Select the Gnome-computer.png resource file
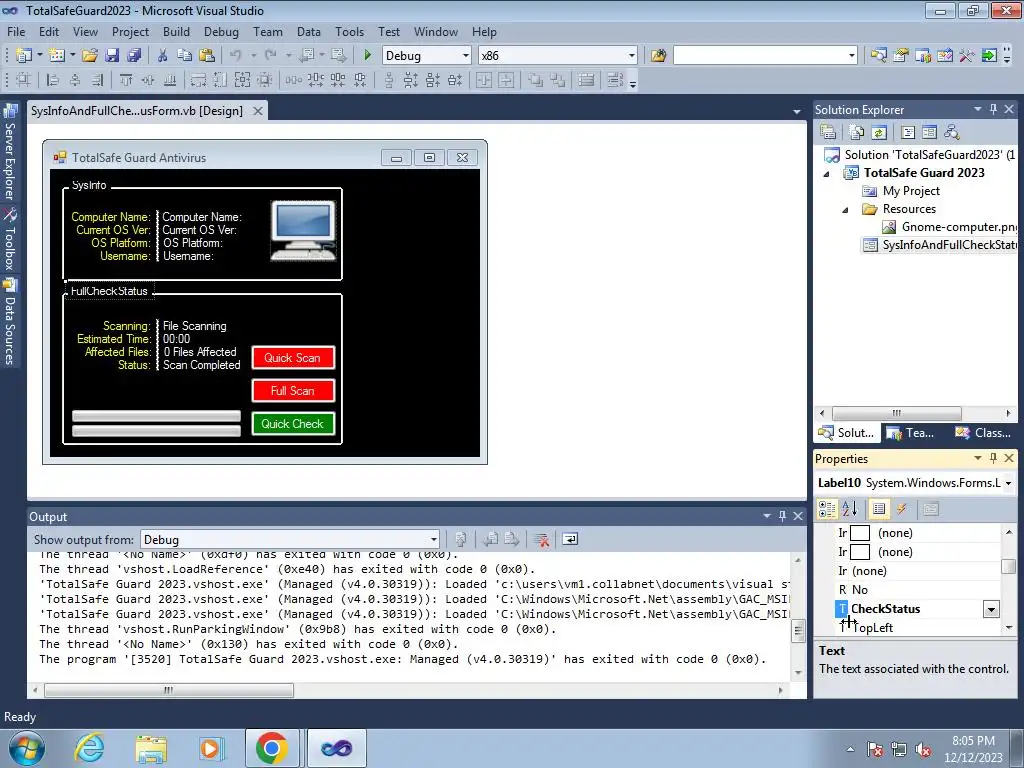The width and height of the screenshot is (1024, 768). tap(950, 227)
